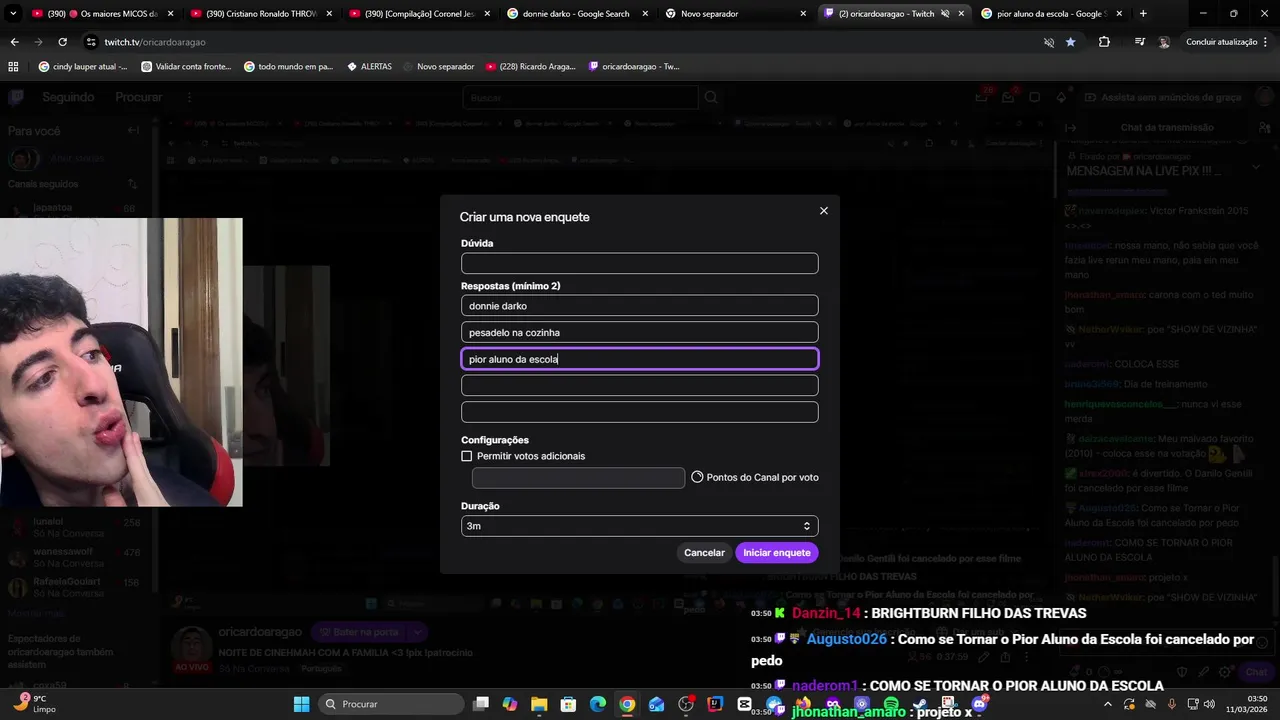Open 'Validar conta fronte...' bookmark
This screenshot has height=720, width=1280.
(x=187, y=66)
